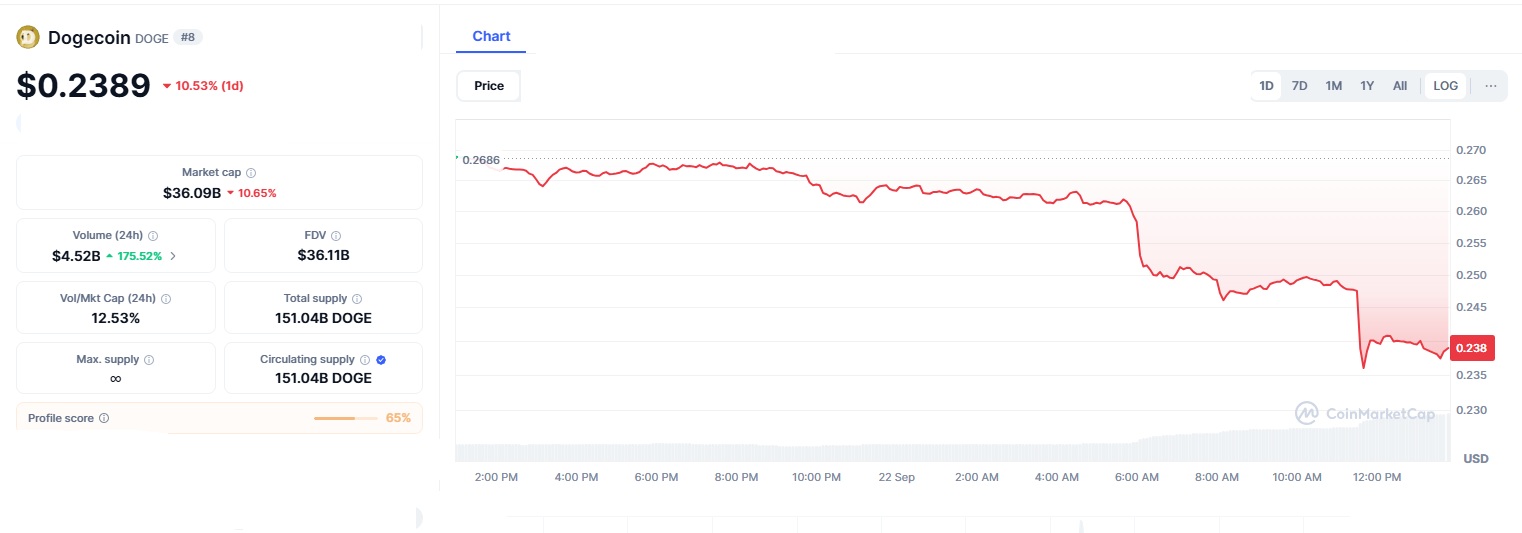1522x533 pixels.
Task: Select the 1Y time range
Action: point(1367,86)
